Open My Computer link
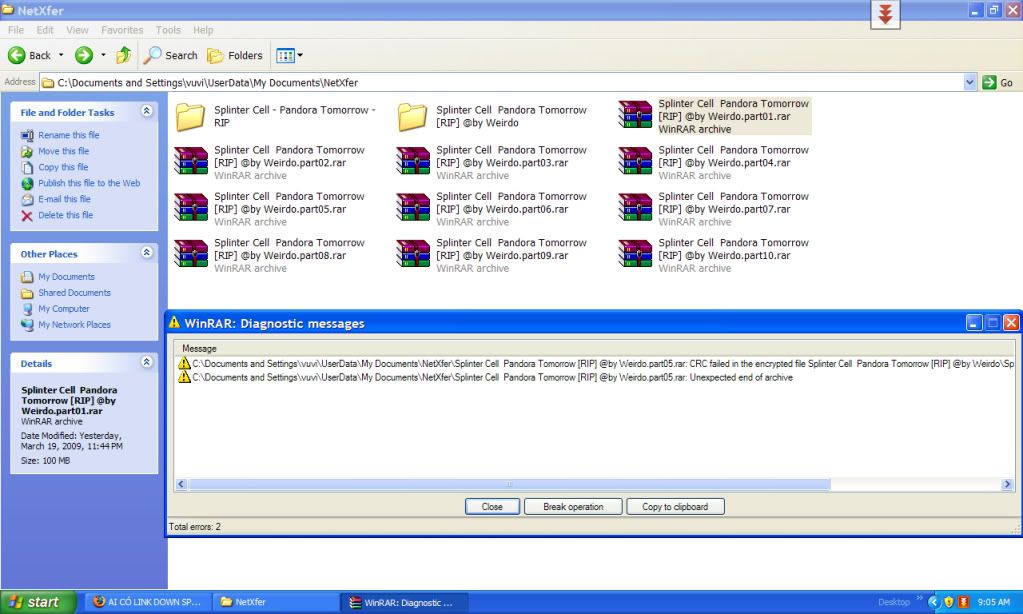This screenshot has width=1023, height=614. pos(64,309)
